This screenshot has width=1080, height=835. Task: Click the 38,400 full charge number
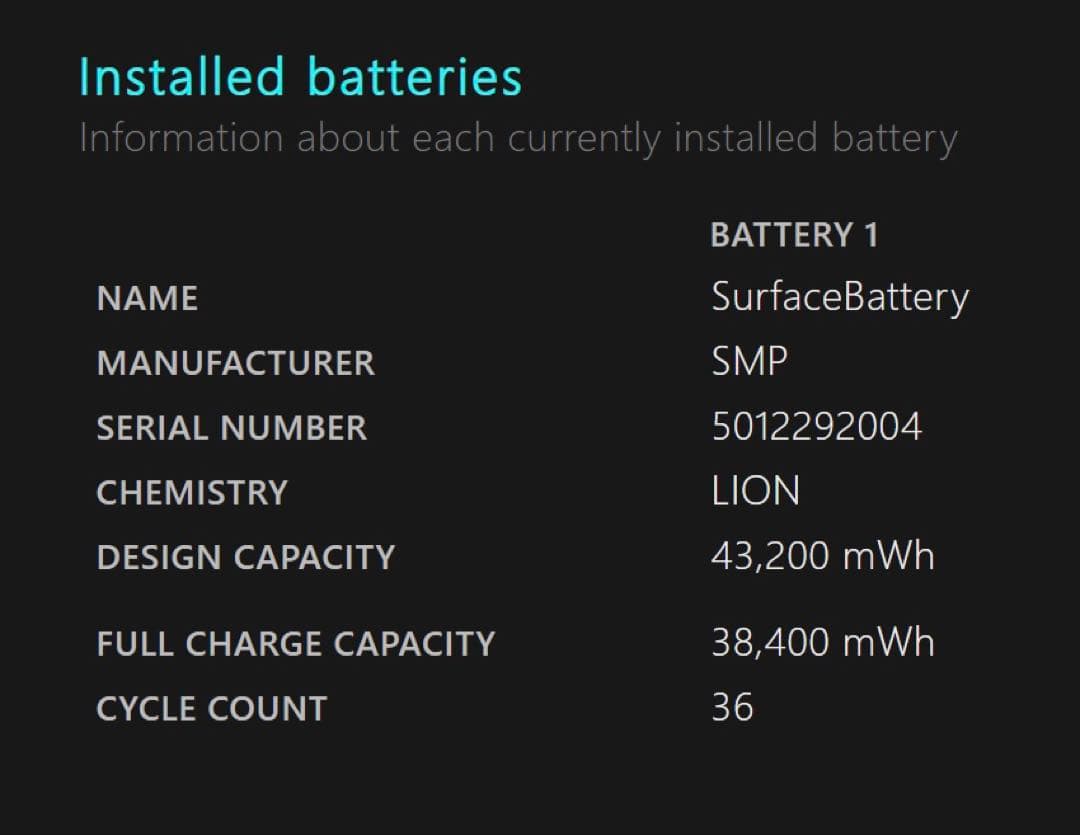pos(770,642)
